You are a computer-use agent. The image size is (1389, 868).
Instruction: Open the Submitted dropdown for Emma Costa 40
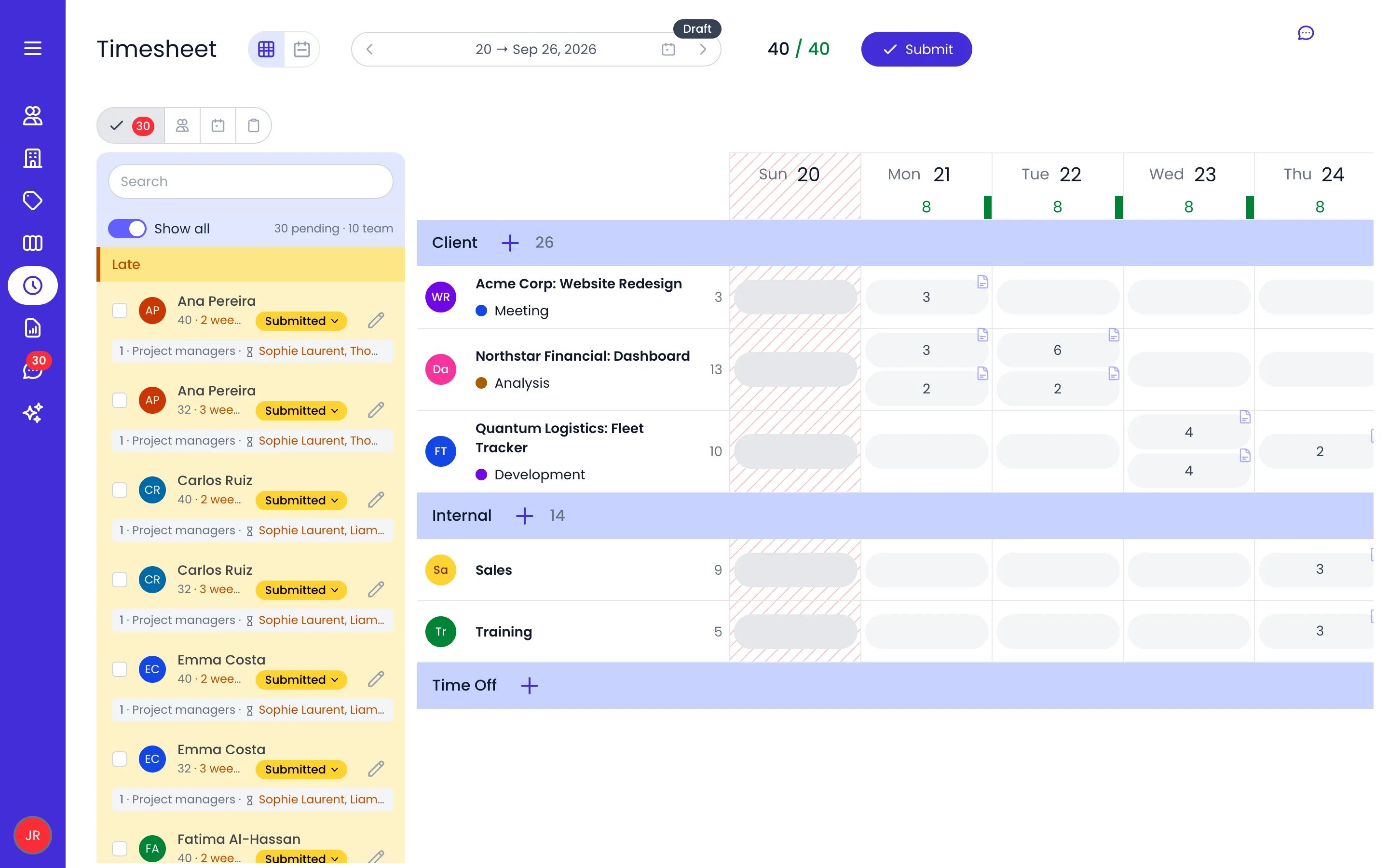(x=301, y=680)
